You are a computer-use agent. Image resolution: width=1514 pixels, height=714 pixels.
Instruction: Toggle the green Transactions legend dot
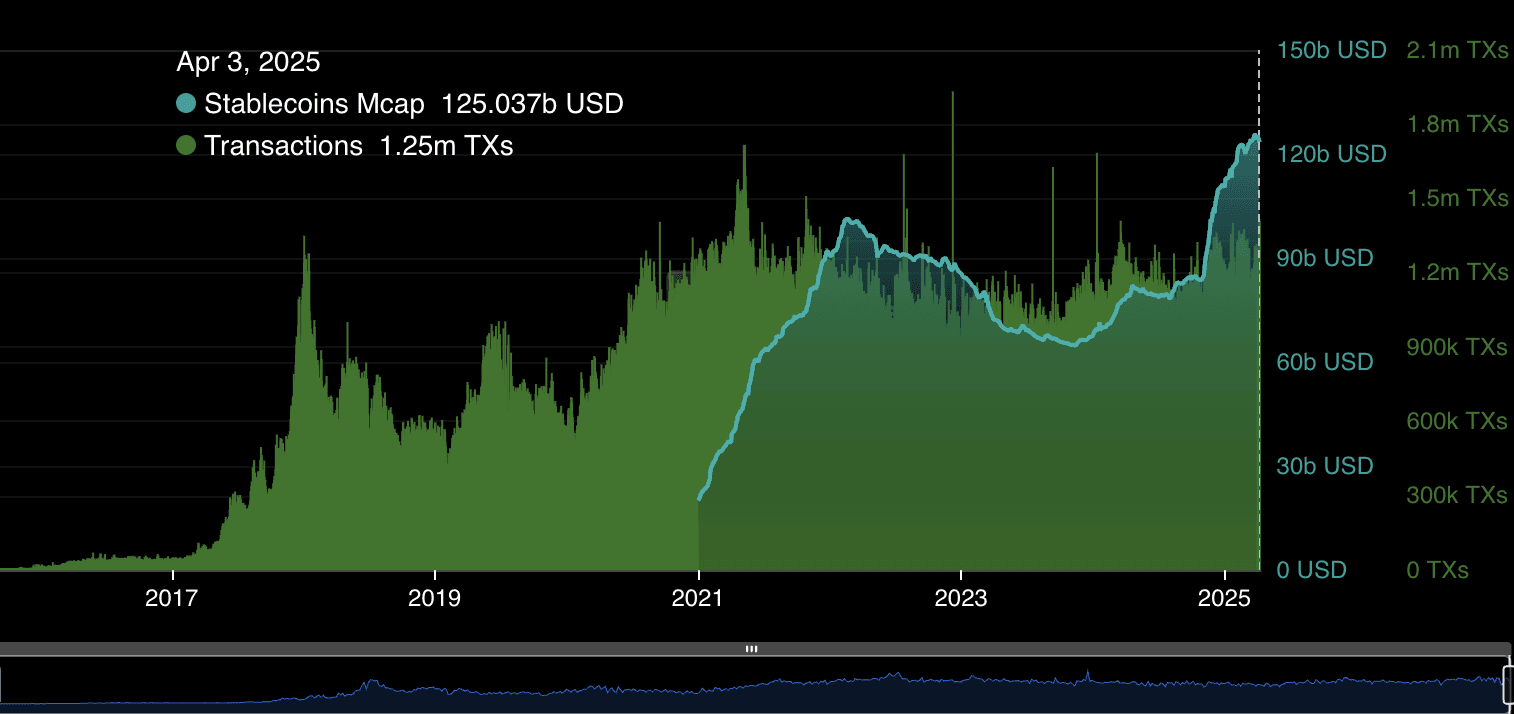pyautogui.click(x=185, y=145)
